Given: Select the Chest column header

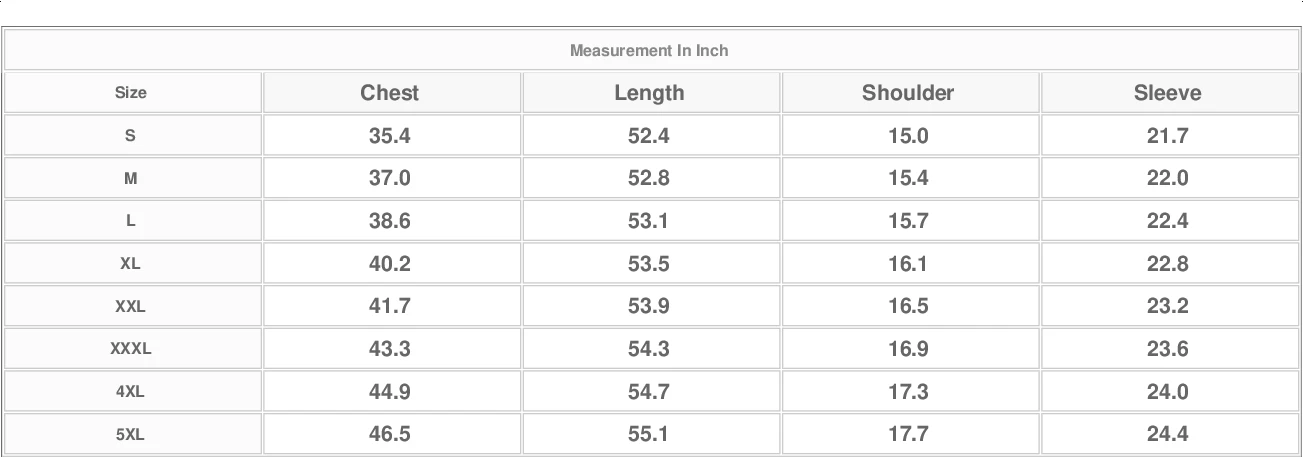Looking at the screenshot, I should coord(390,93).
